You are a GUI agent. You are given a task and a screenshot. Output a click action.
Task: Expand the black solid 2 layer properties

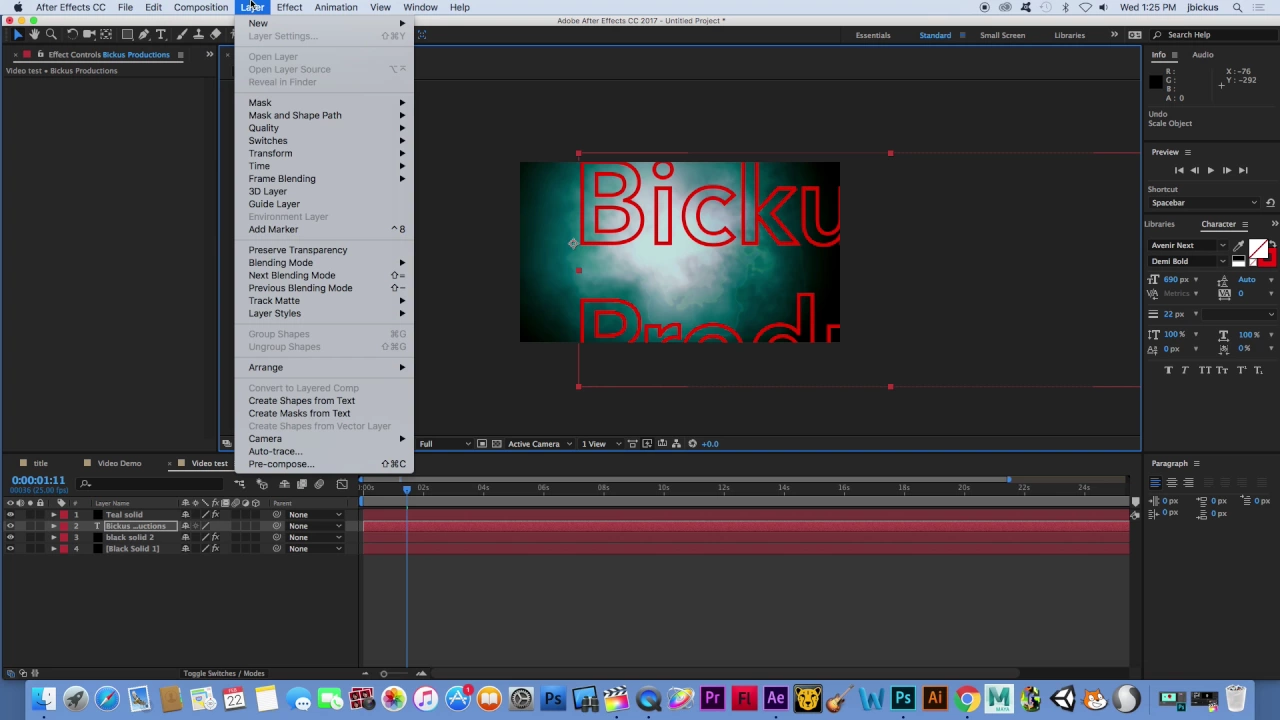click(54, 537)
